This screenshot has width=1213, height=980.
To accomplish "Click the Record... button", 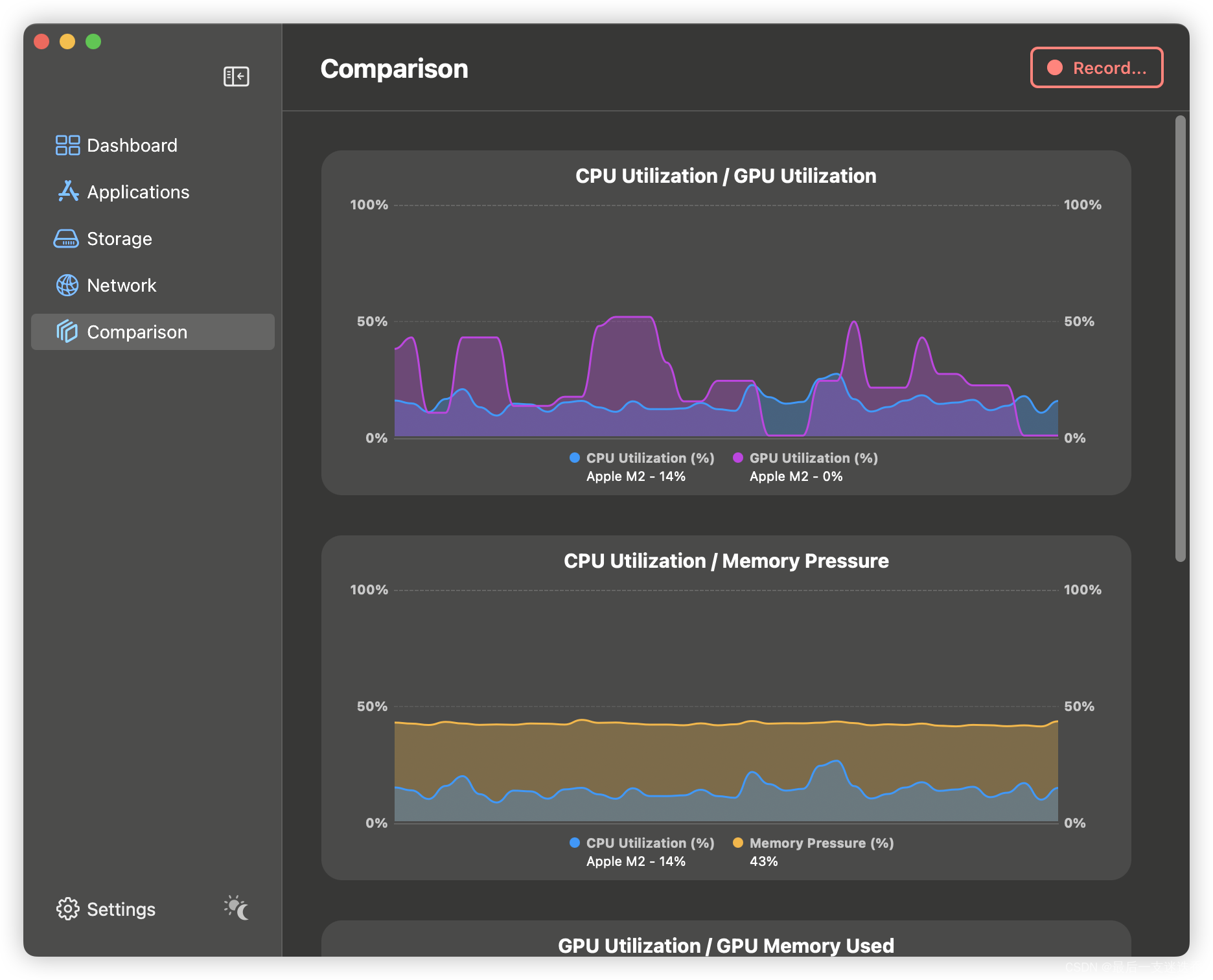I will click(x=1096, y=67).
